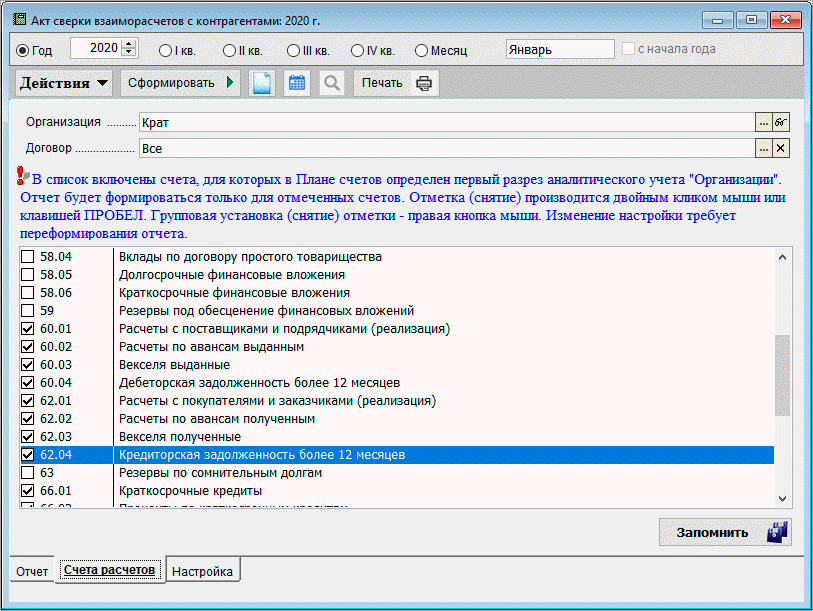Switch to the Счета расчетов tab
Screen dimensions: 813x611
click(110, 570)
